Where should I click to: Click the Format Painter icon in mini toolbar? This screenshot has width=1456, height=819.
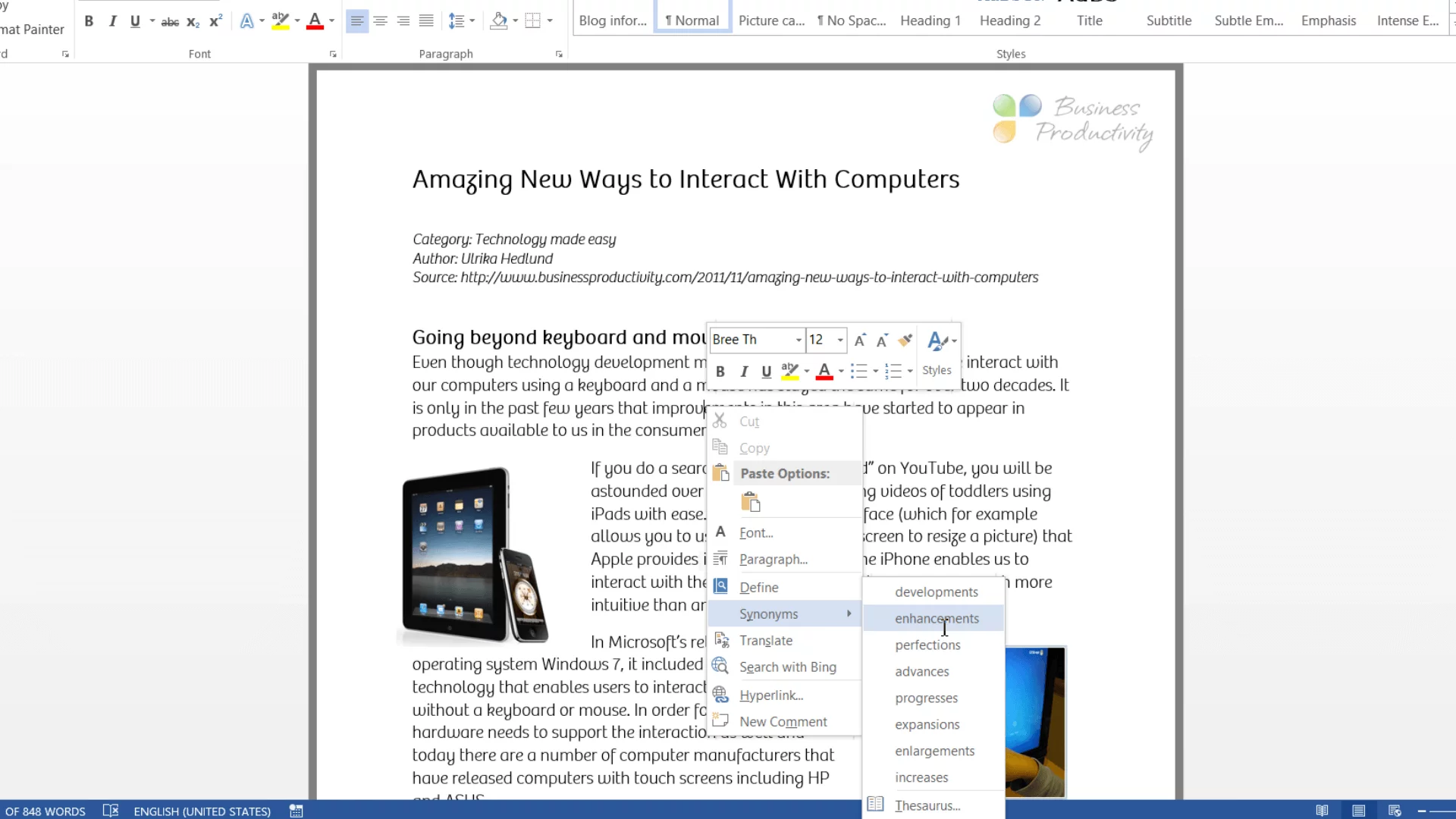(905, 340)
